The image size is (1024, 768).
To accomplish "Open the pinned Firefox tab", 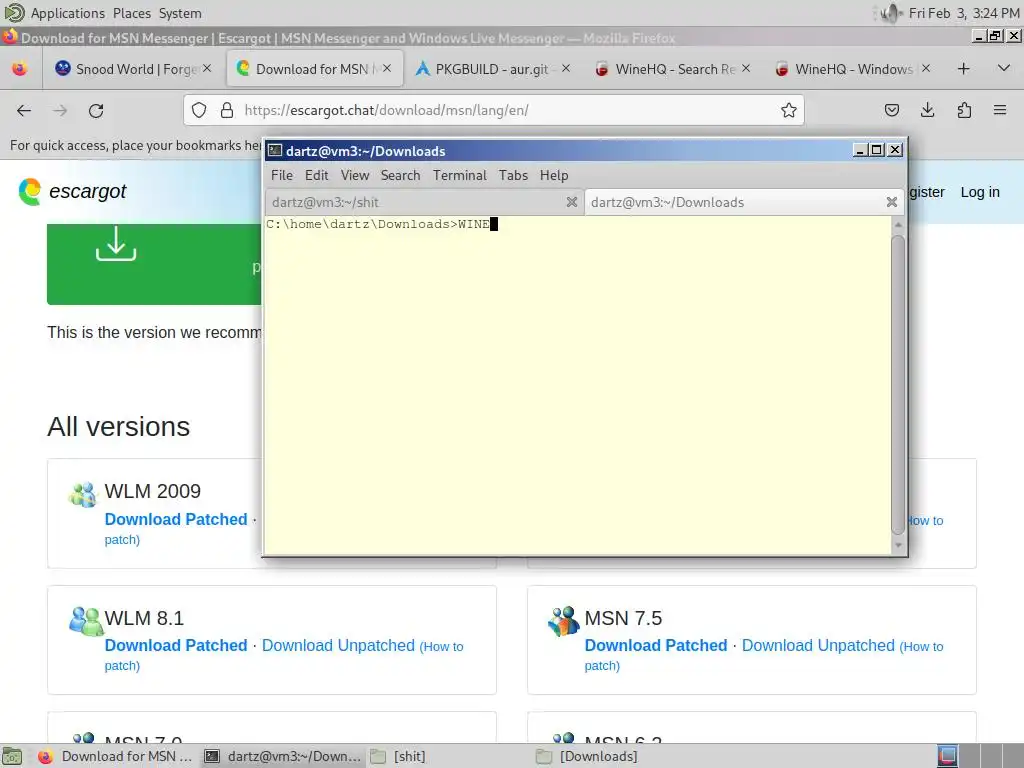I will 20,69.
